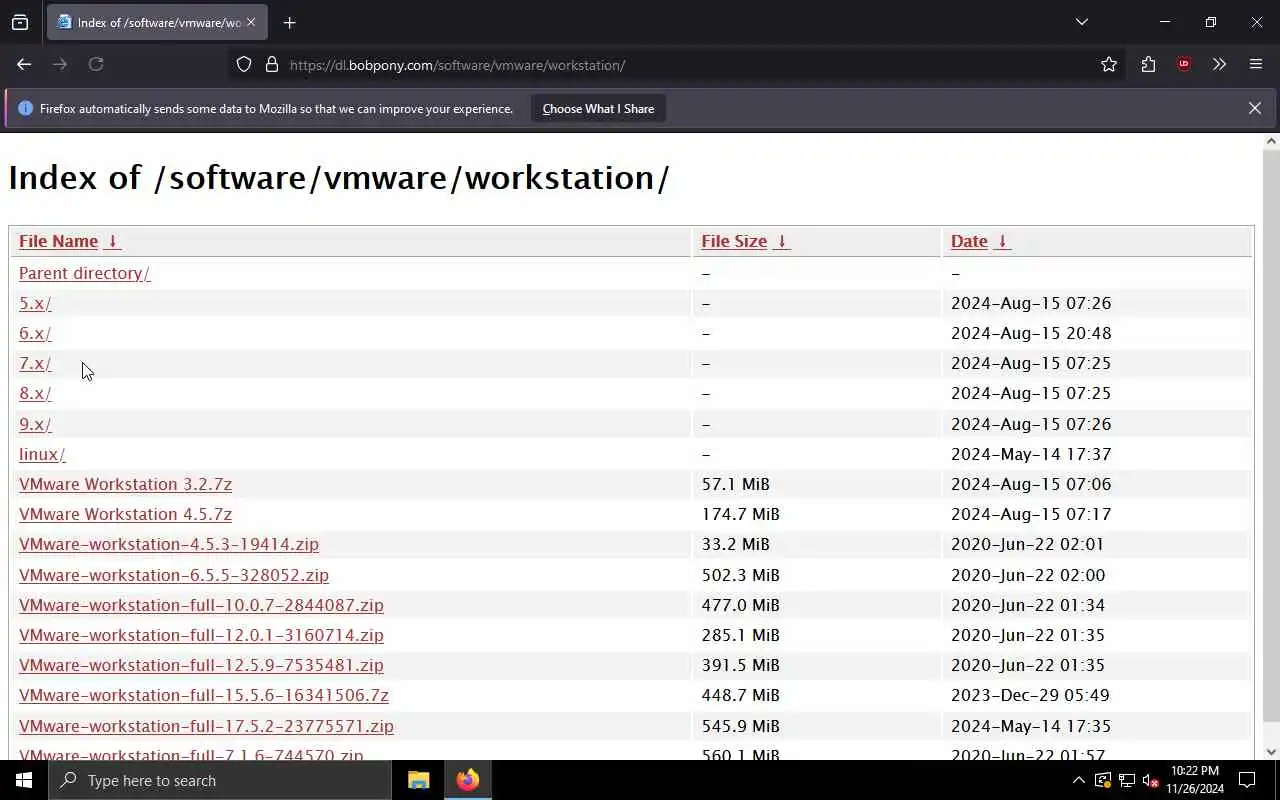Reload the current page
Viewport: 1280px width, 800px height.
96,64
